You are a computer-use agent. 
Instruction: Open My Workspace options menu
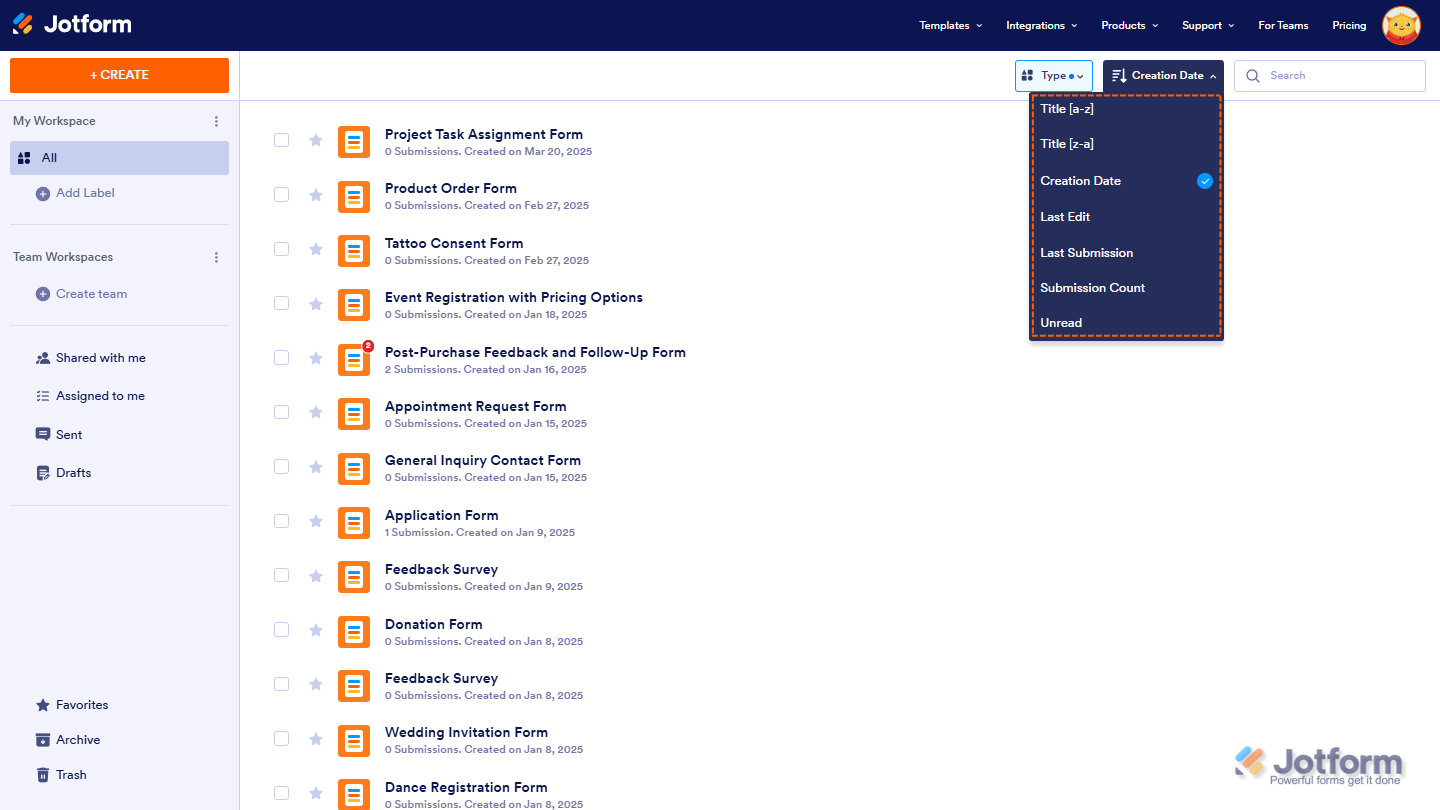tap(216, 120)
